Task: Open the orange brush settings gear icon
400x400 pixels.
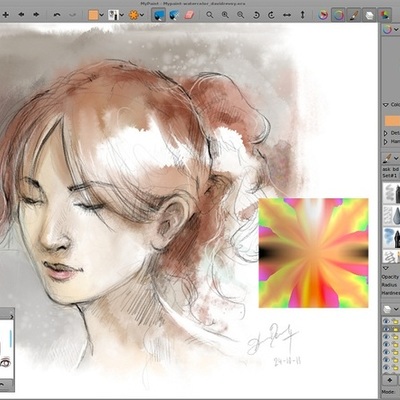Action: pos(134,15)
